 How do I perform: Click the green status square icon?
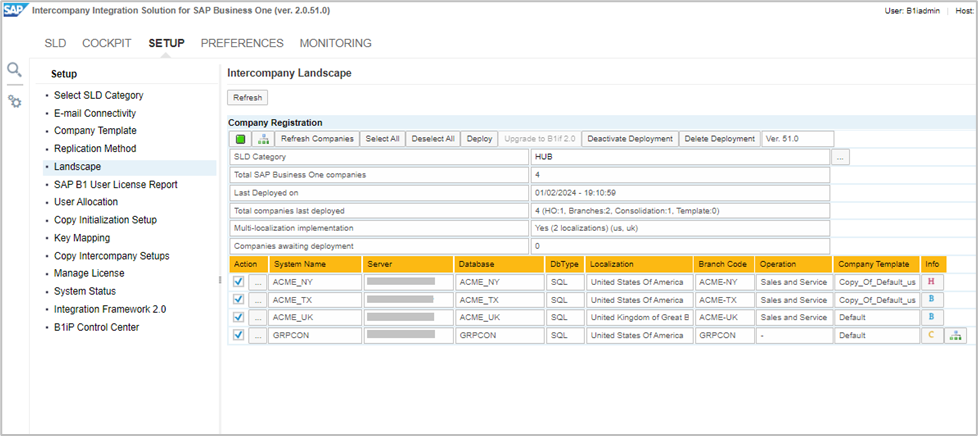(x=240, y=139)
